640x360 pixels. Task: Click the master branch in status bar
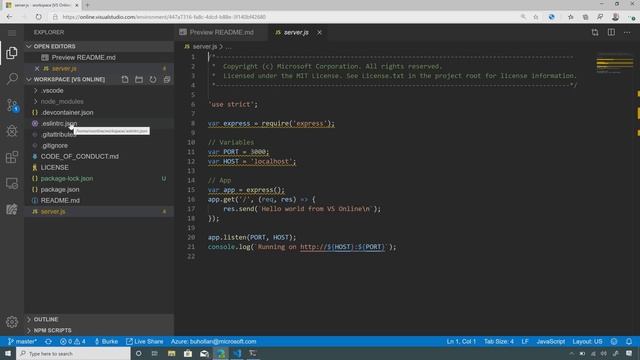22,342
